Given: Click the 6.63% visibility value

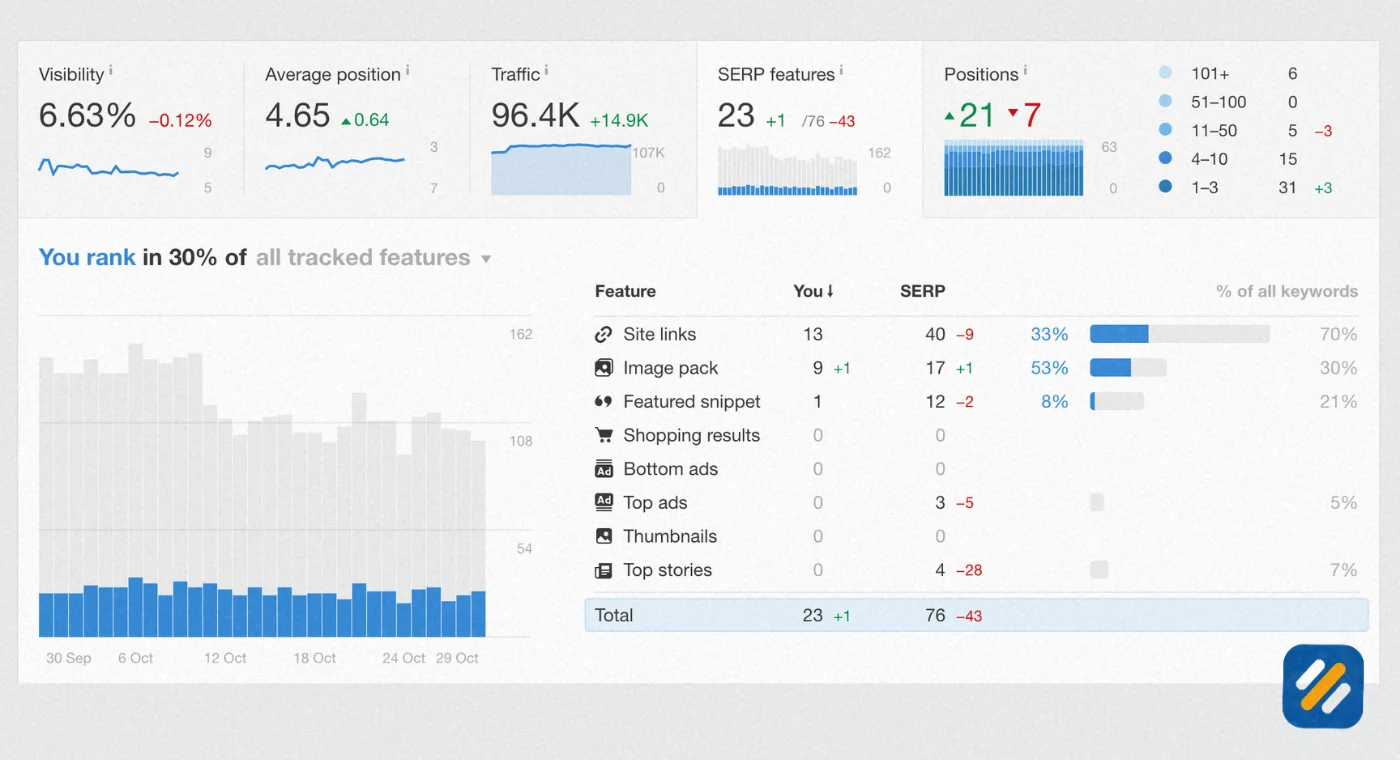Looking at the screenshot, I should point(87,116).
